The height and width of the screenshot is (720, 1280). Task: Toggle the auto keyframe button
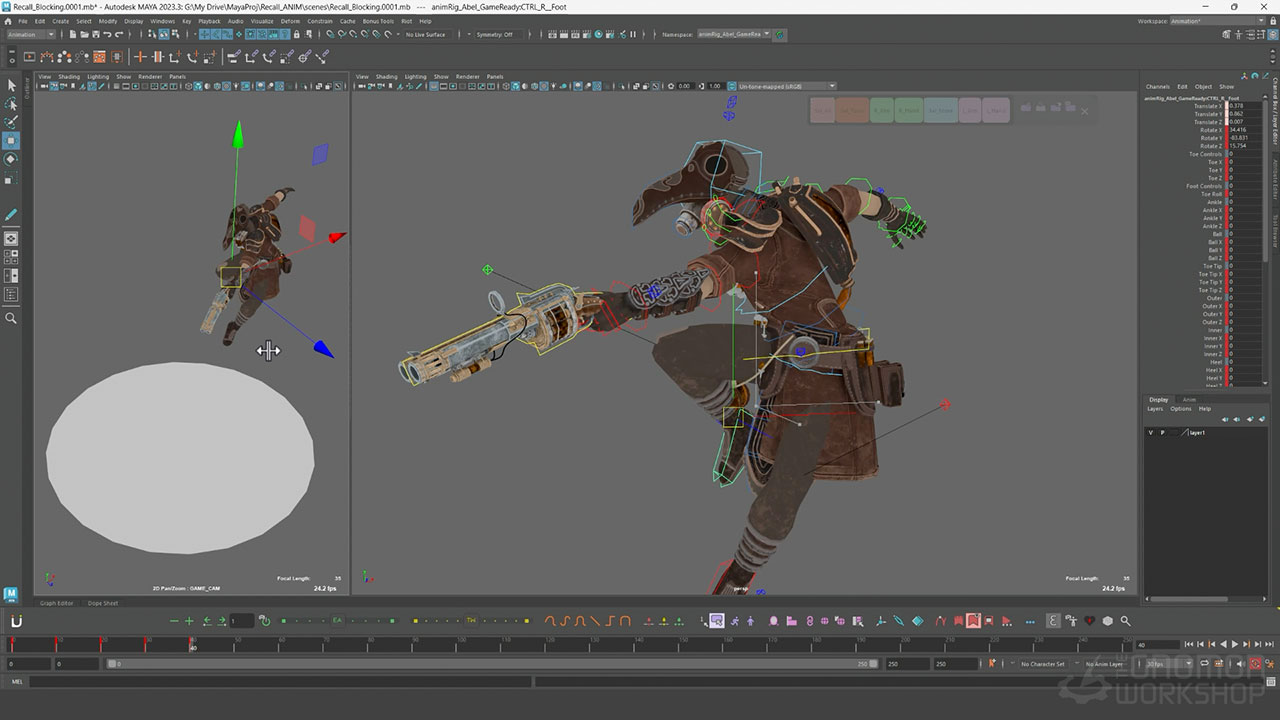1255,664
